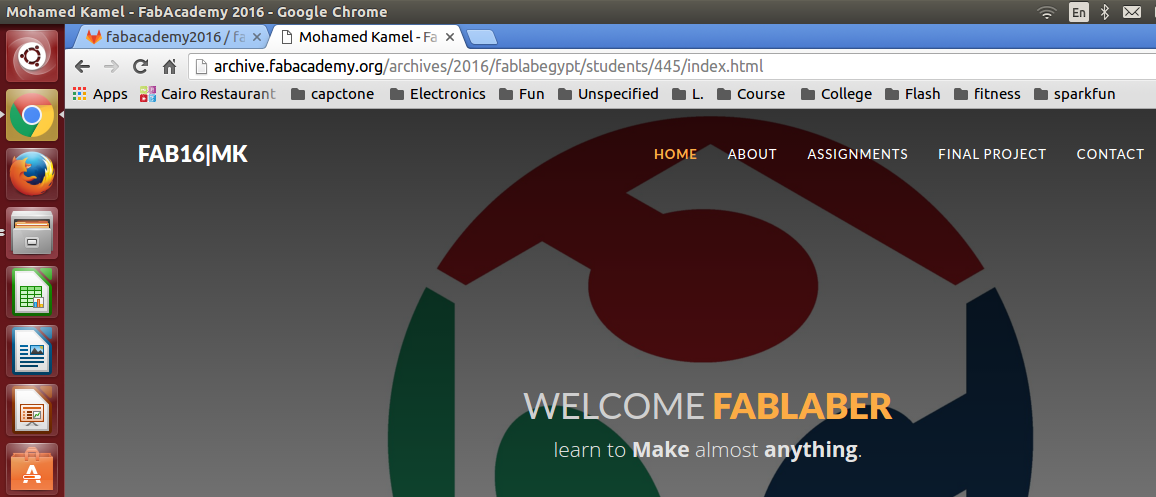Open the Course bookmarks folder
The image size is (1156, 497).
pos(751,94)
